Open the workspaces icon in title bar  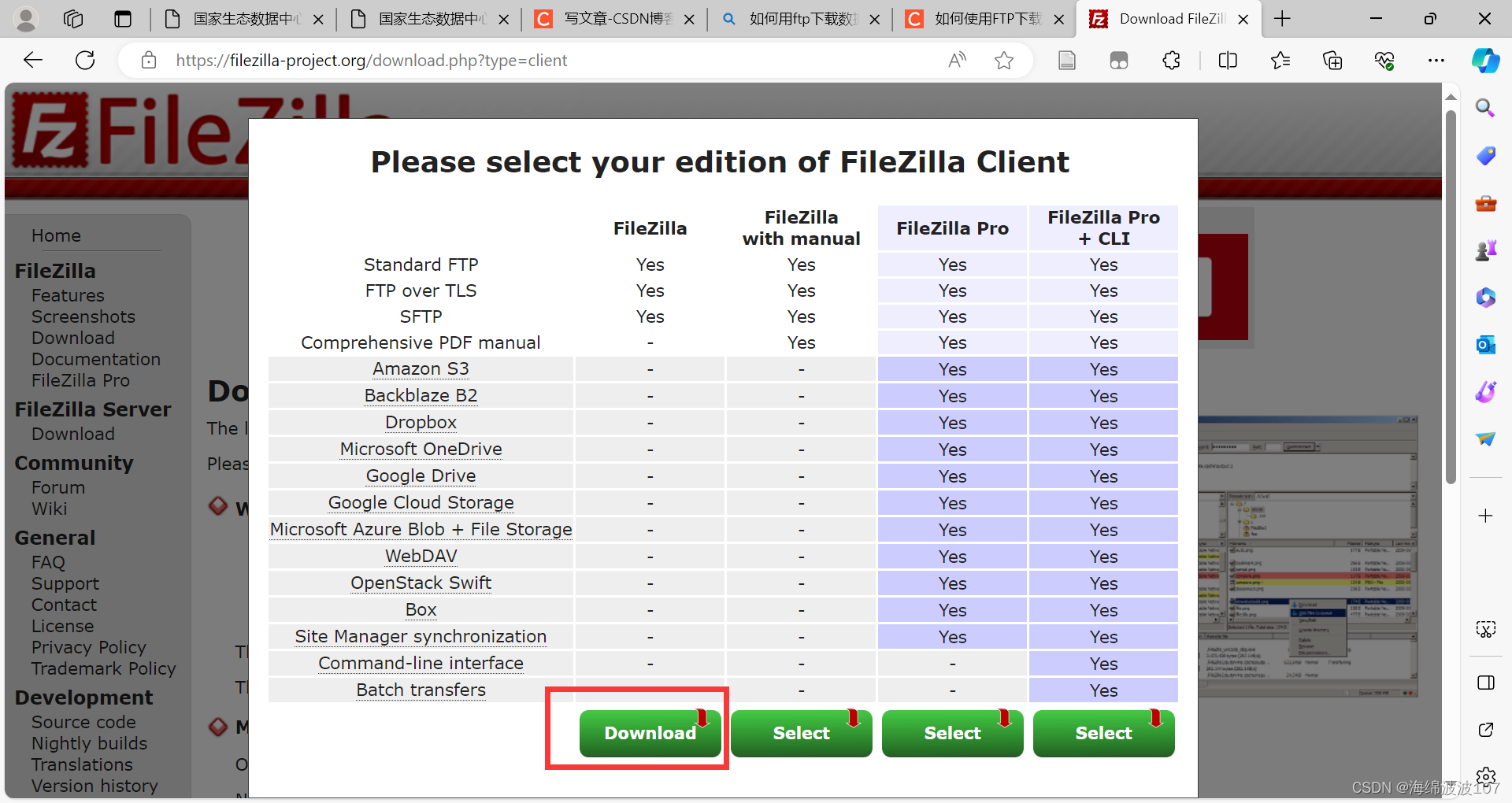coord(73,19)
